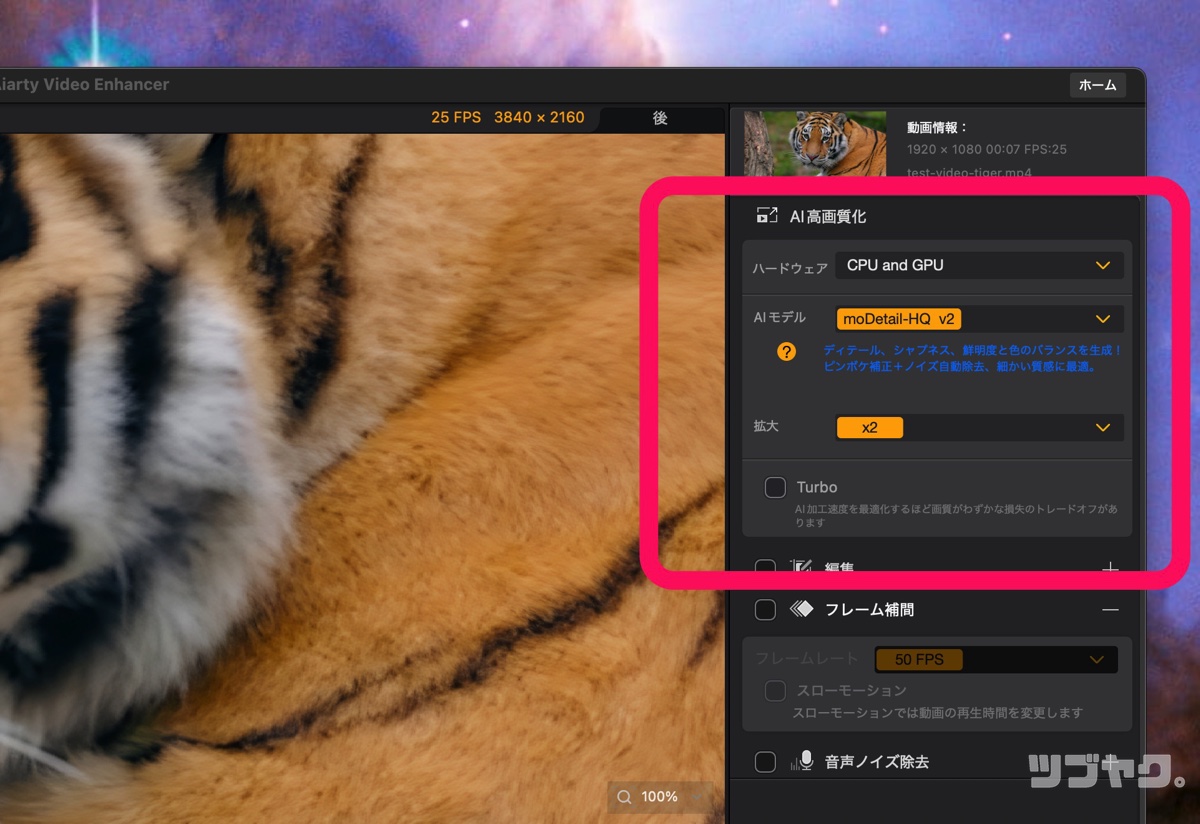The image size is (1200, 824).
Task: Click the magnifier icon beside 100% zoom
Action: pos(624,797)
